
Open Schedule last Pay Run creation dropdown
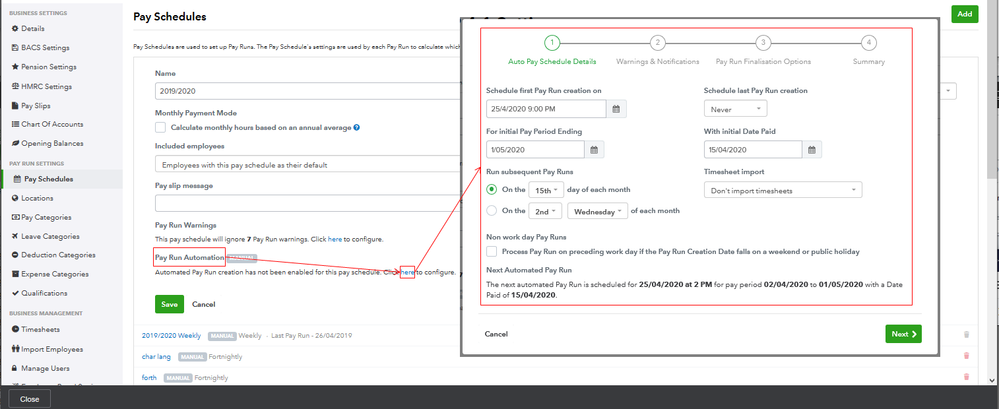pos(735,109)
